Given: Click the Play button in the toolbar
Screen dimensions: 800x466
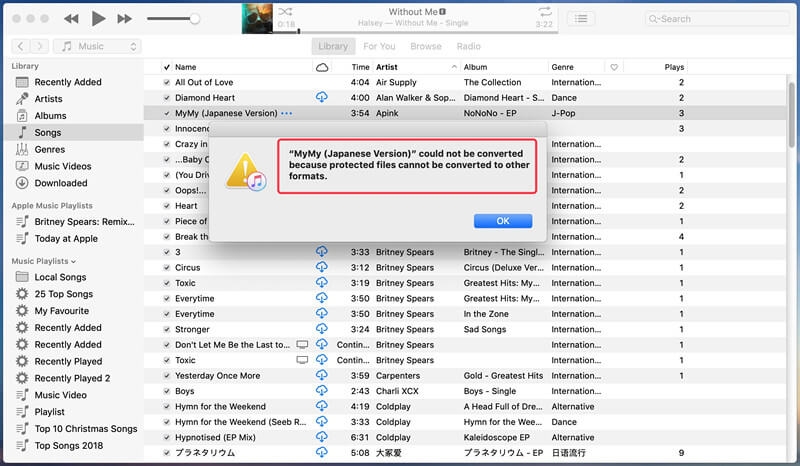Looking at the screenshot, I should (98, 18).
